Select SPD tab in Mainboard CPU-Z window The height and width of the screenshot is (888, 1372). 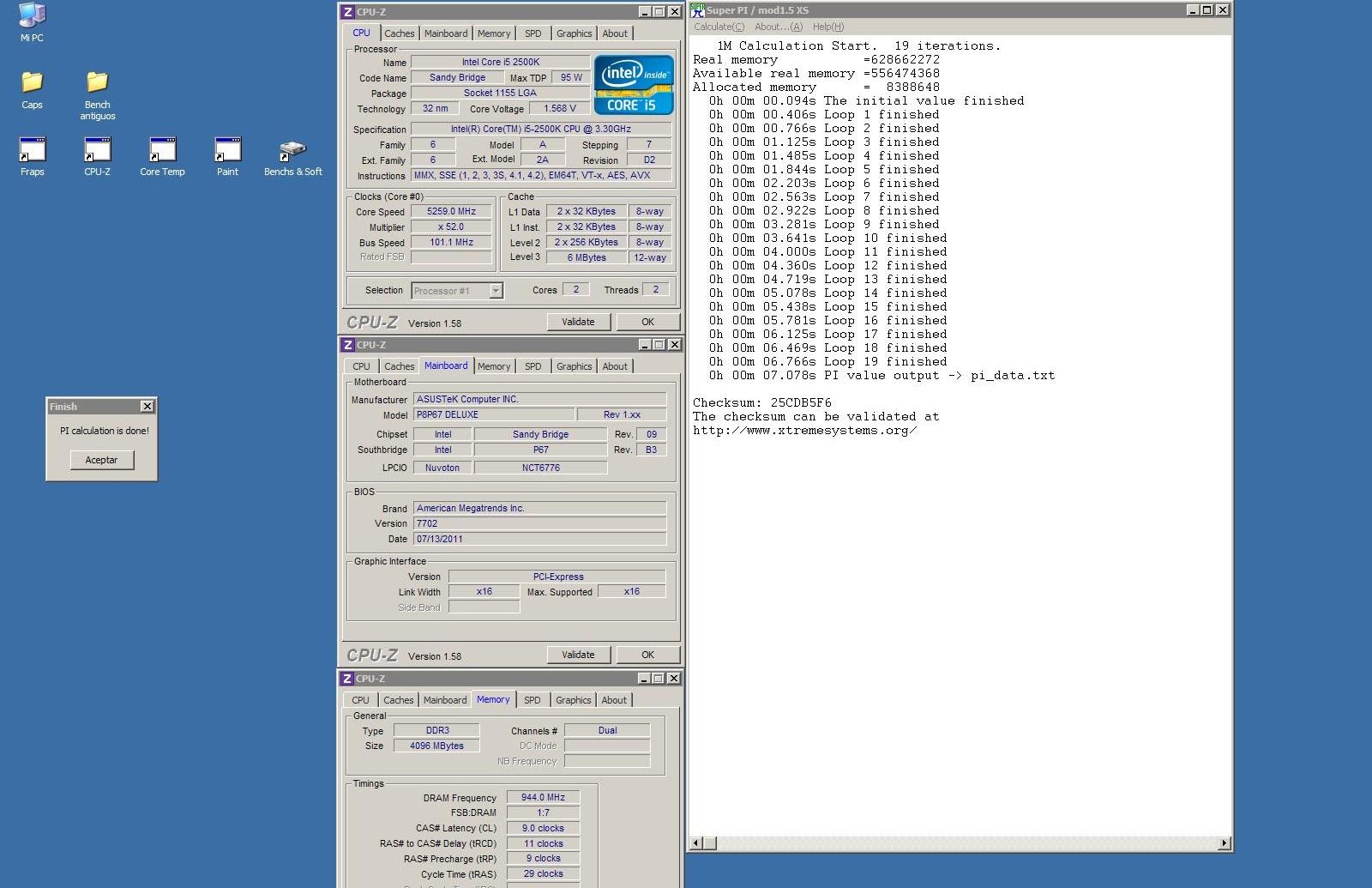tap(533, 366)
